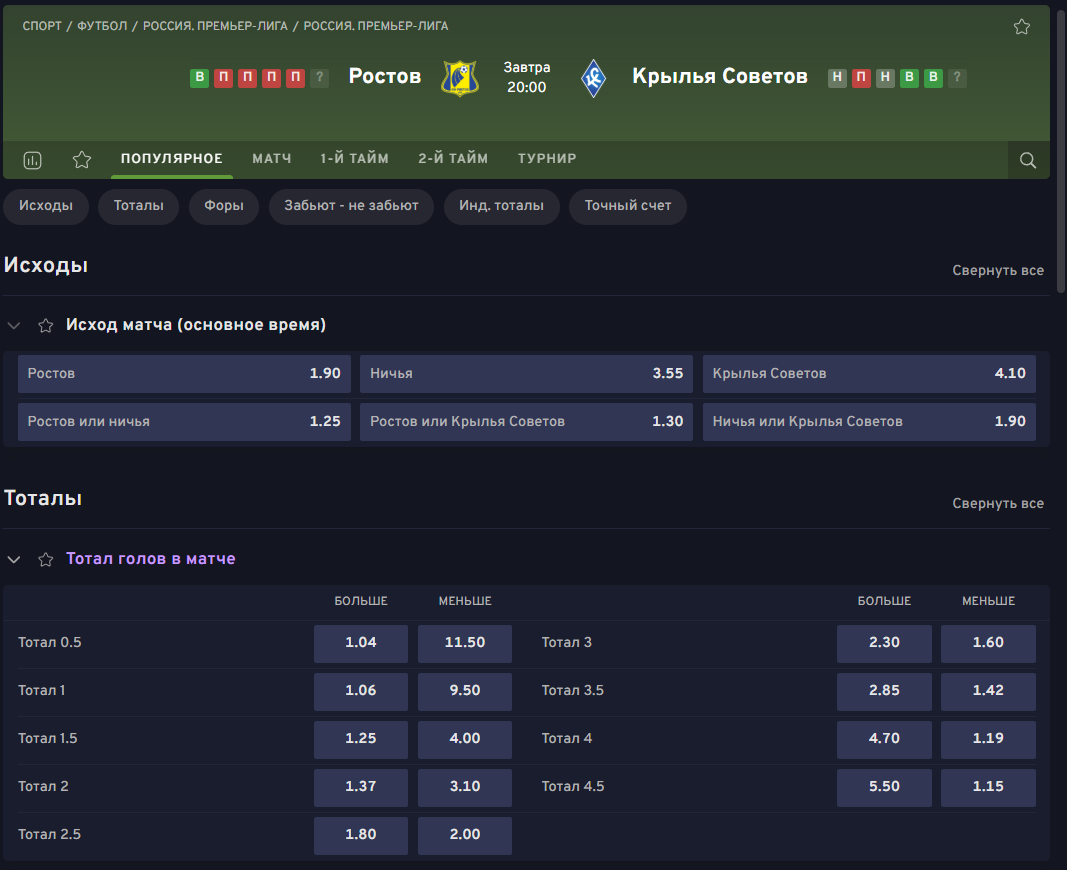The height and width of the screenshot is (870, 1067).
Task: Pick Тотал 3.5 Больше at 2.85
Action: tap(884, 691)
